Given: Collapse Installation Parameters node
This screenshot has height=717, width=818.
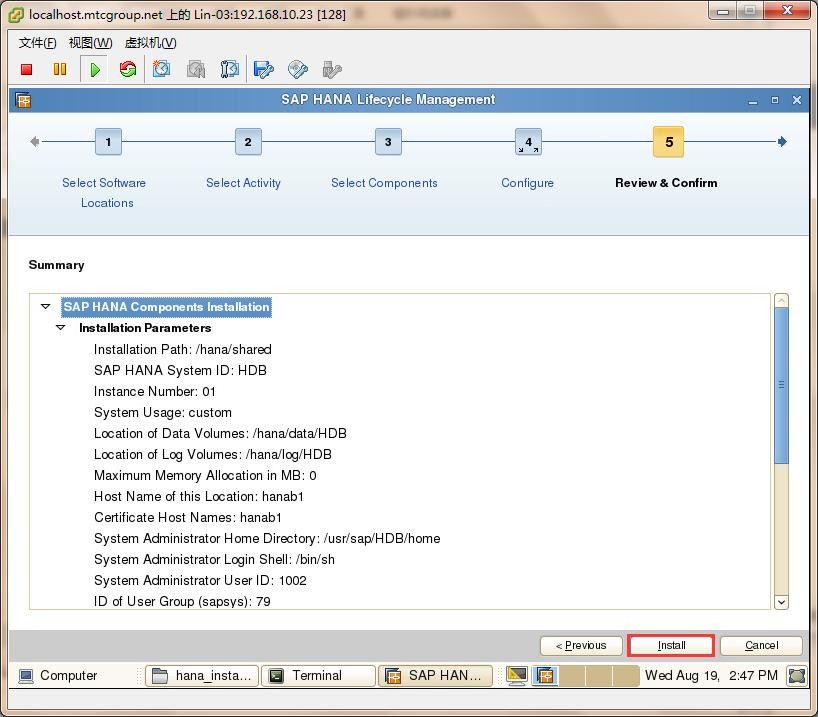Looking at the screenshot, I should pyautogui.click(x=61, y=328).
